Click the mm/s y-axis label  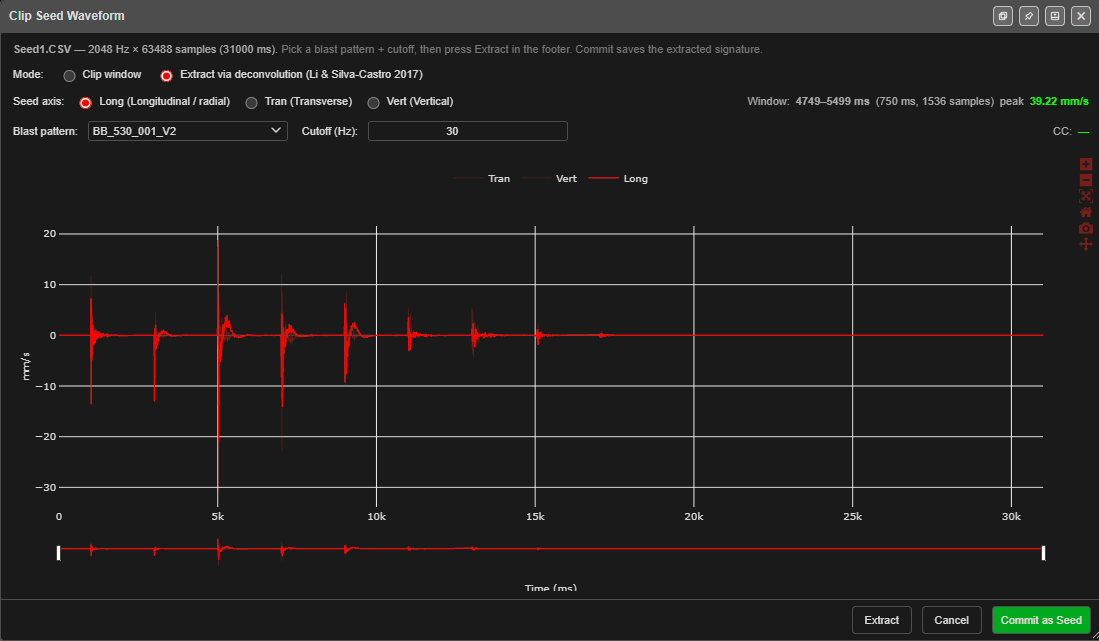[x=26, y=366]
